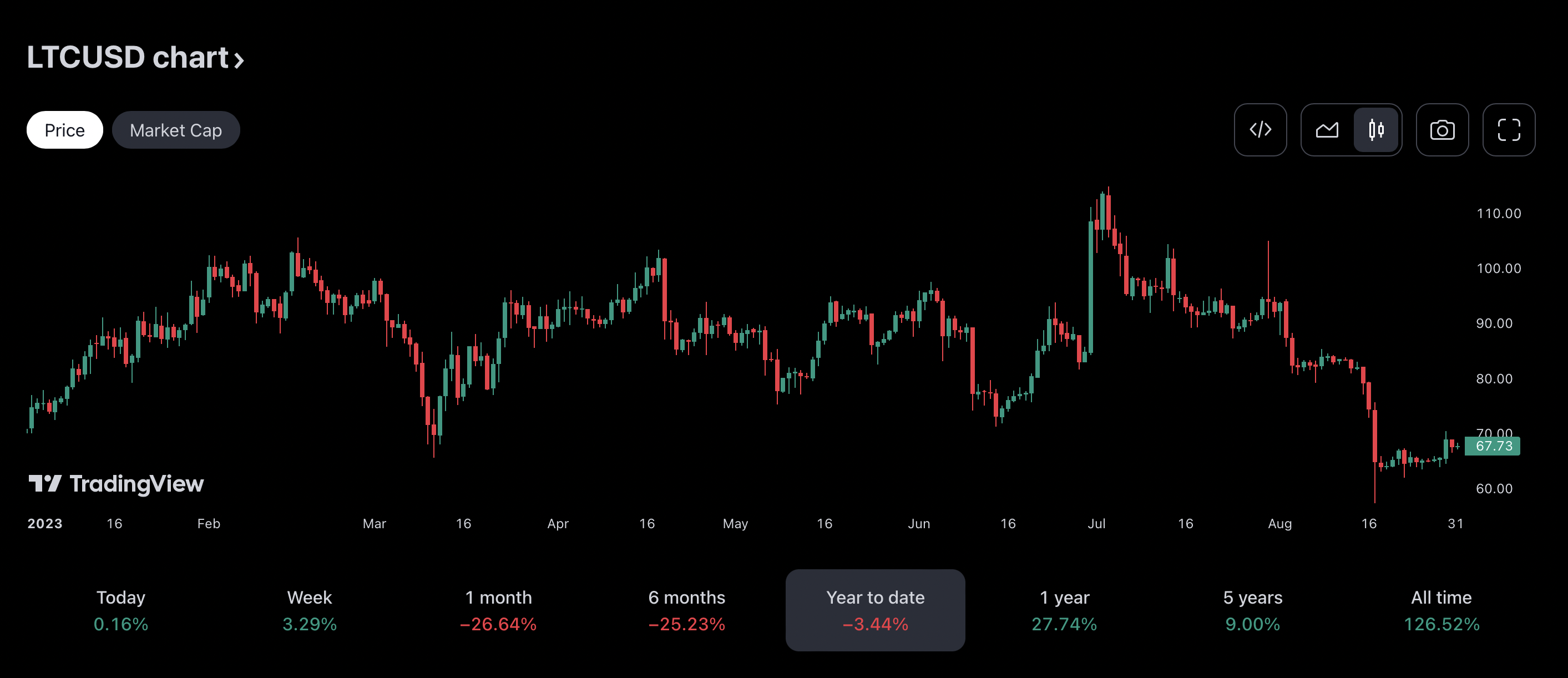This screenshot has width=1568, height=678.
Task: Show the 1 month performance range
Action: (498, 610)
